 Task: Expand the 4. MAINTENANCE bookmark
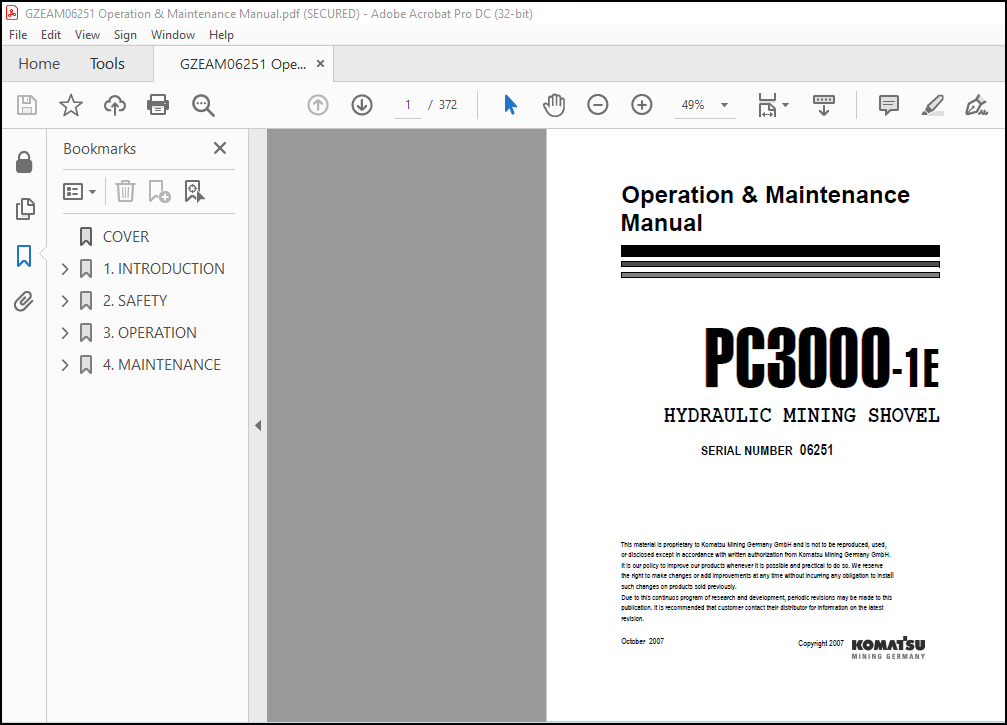(65, 365)
